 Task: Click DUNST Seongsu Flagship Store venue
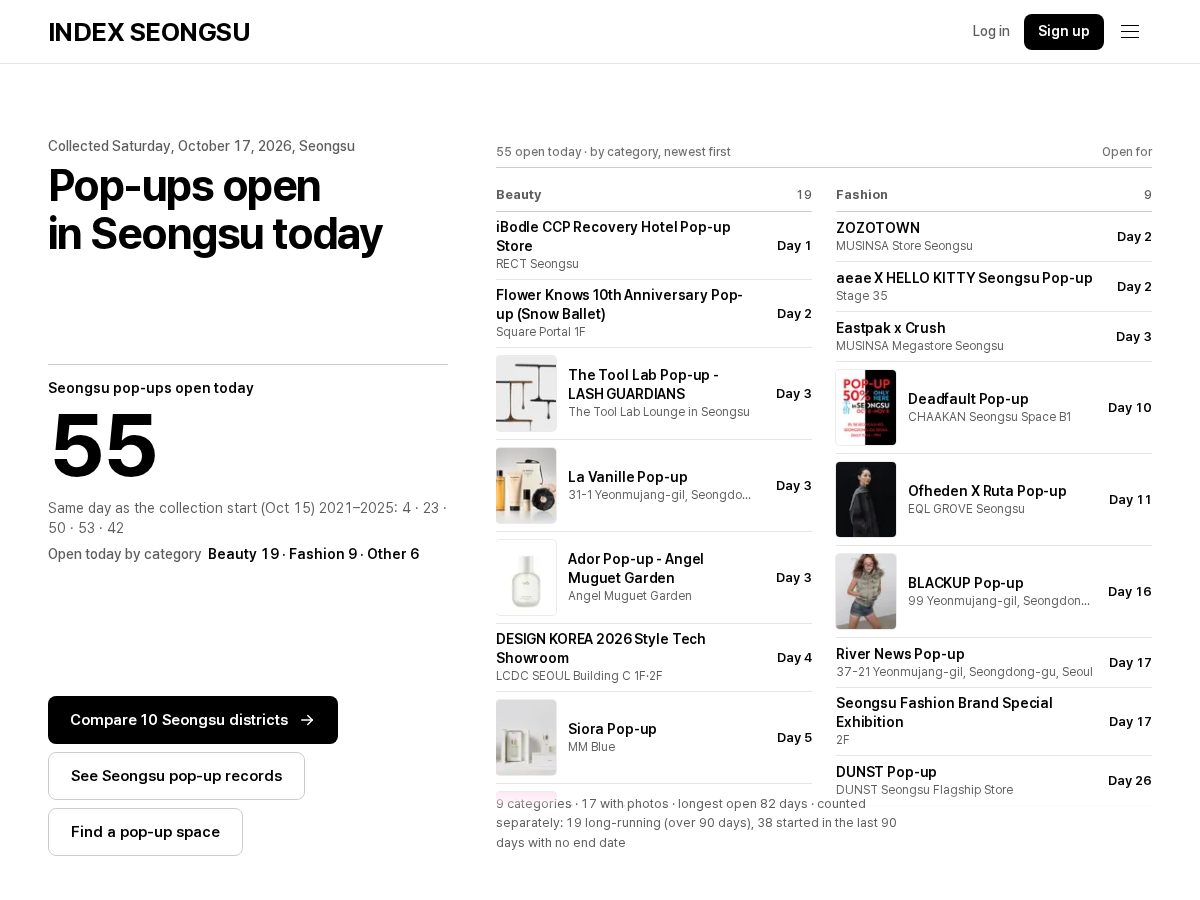[x=924, y=790]
